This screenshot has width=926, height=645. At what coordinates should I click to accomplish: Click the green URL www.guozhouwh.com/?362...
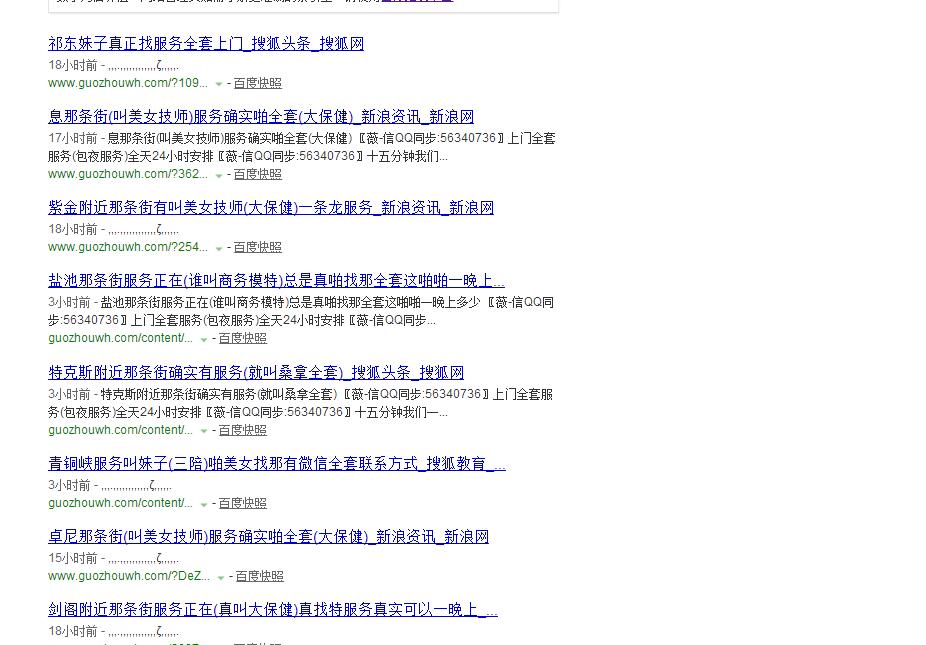pos(128,174)
